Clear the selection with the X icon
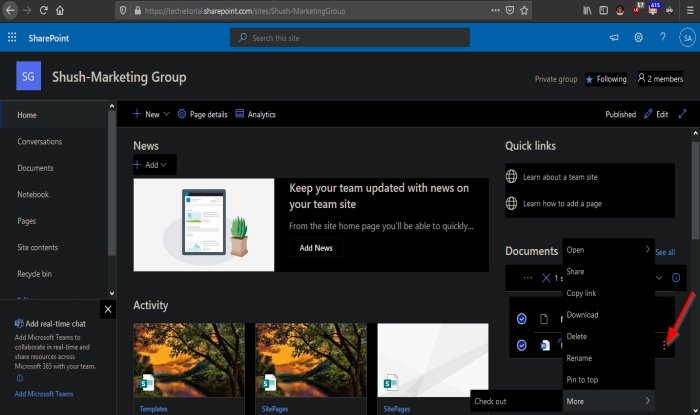 coord(546,278)
